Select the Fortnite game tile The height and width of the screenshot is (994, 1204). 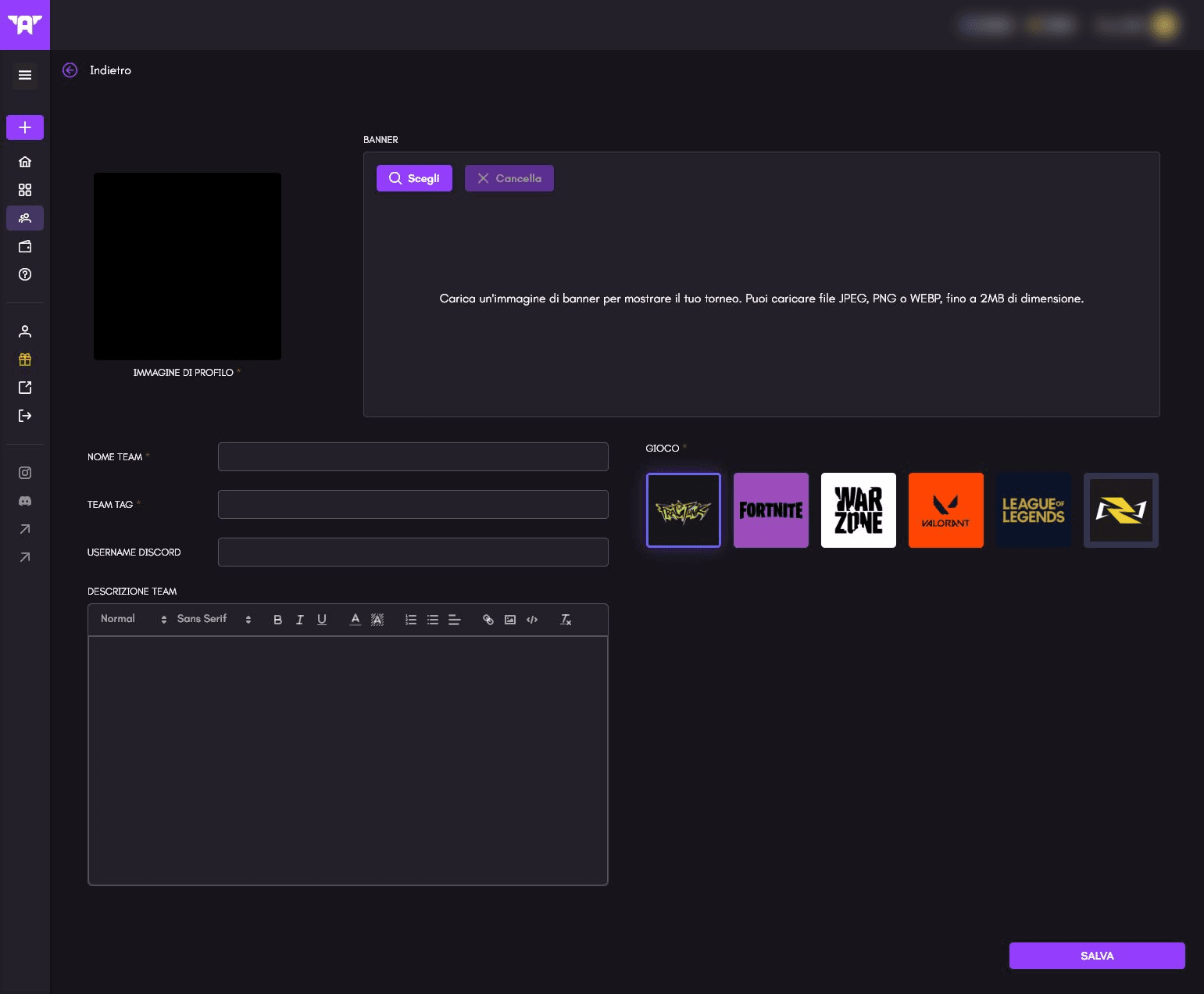[x=771, y=510]
